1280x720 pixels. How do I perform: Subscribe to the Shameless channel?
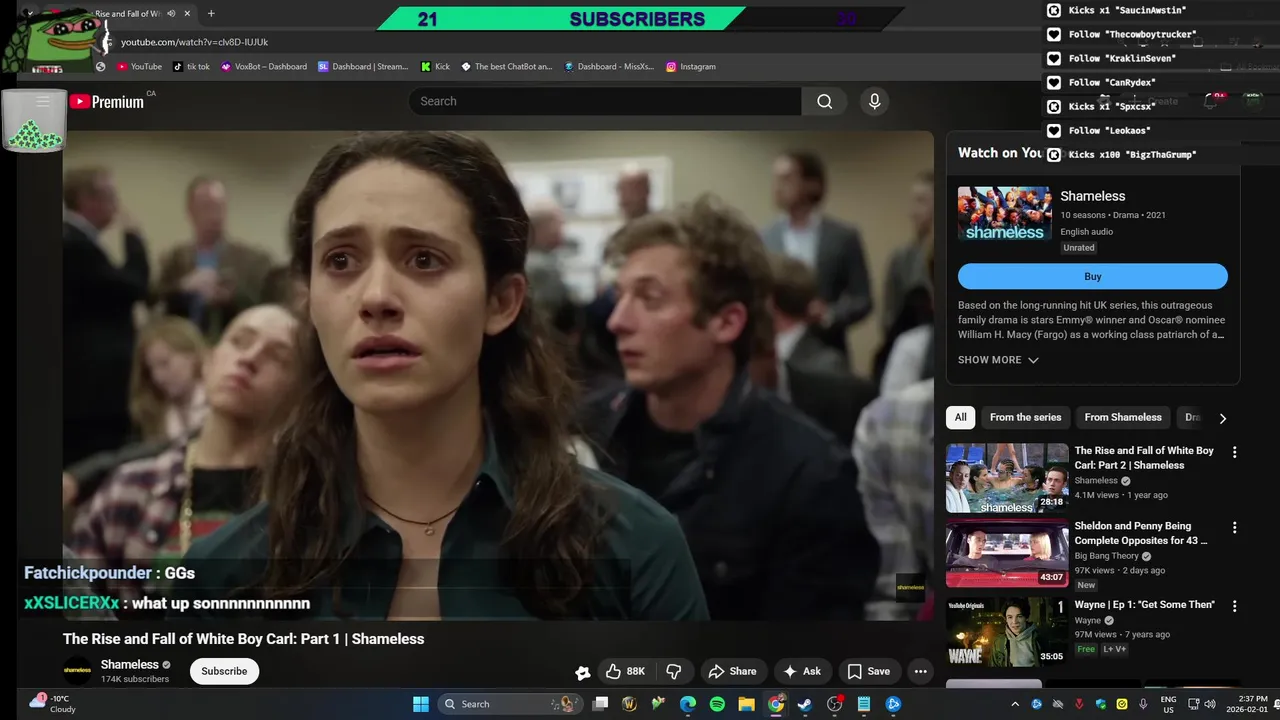point(224,671)
